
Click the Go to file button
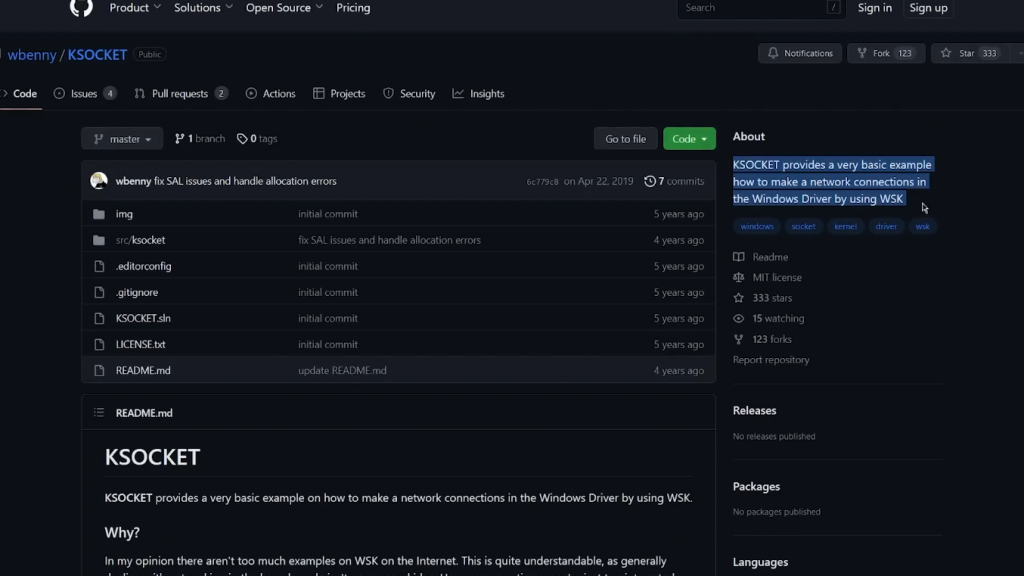(x=625, y=139)
